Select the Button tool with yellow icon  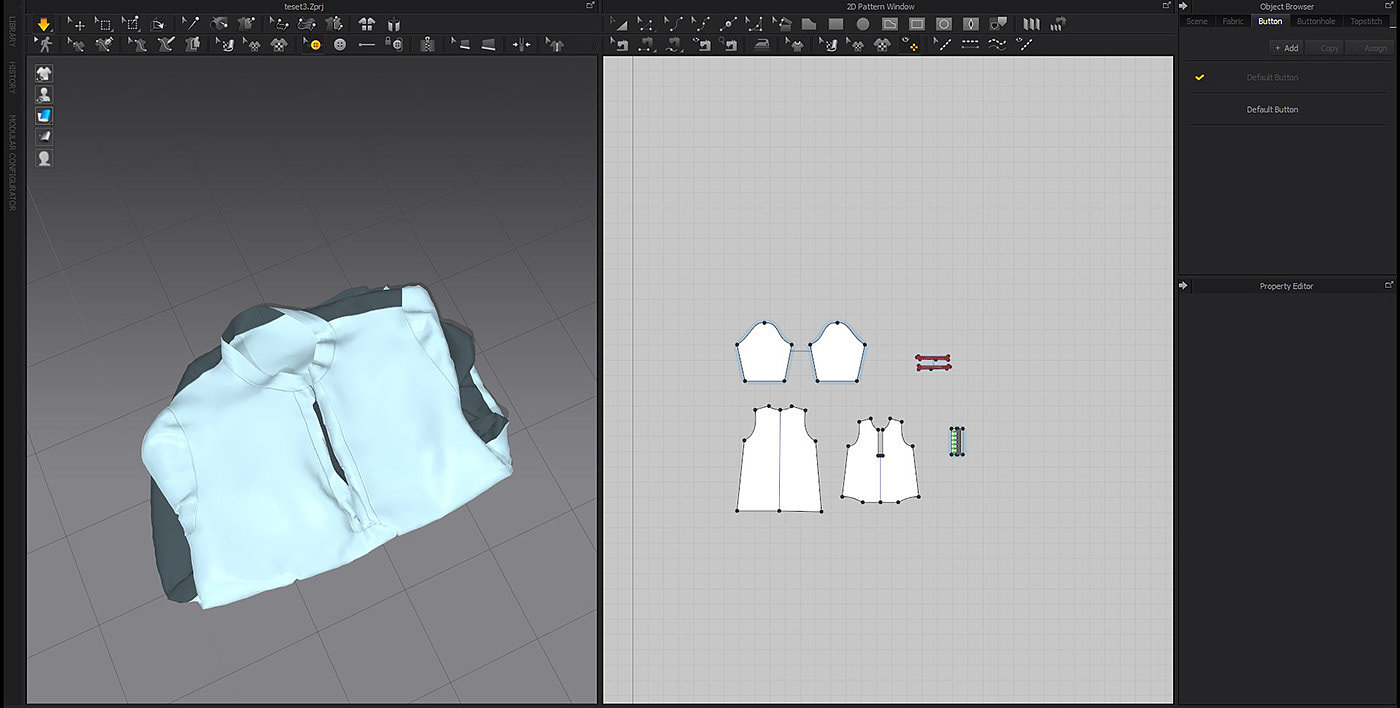(x=315, y=45)
